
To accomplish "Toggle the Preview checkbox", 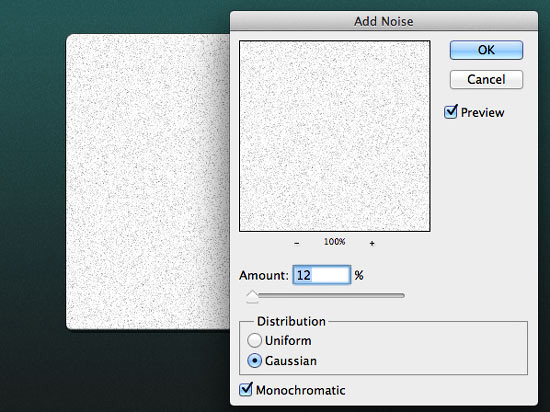I will (451, 112).
